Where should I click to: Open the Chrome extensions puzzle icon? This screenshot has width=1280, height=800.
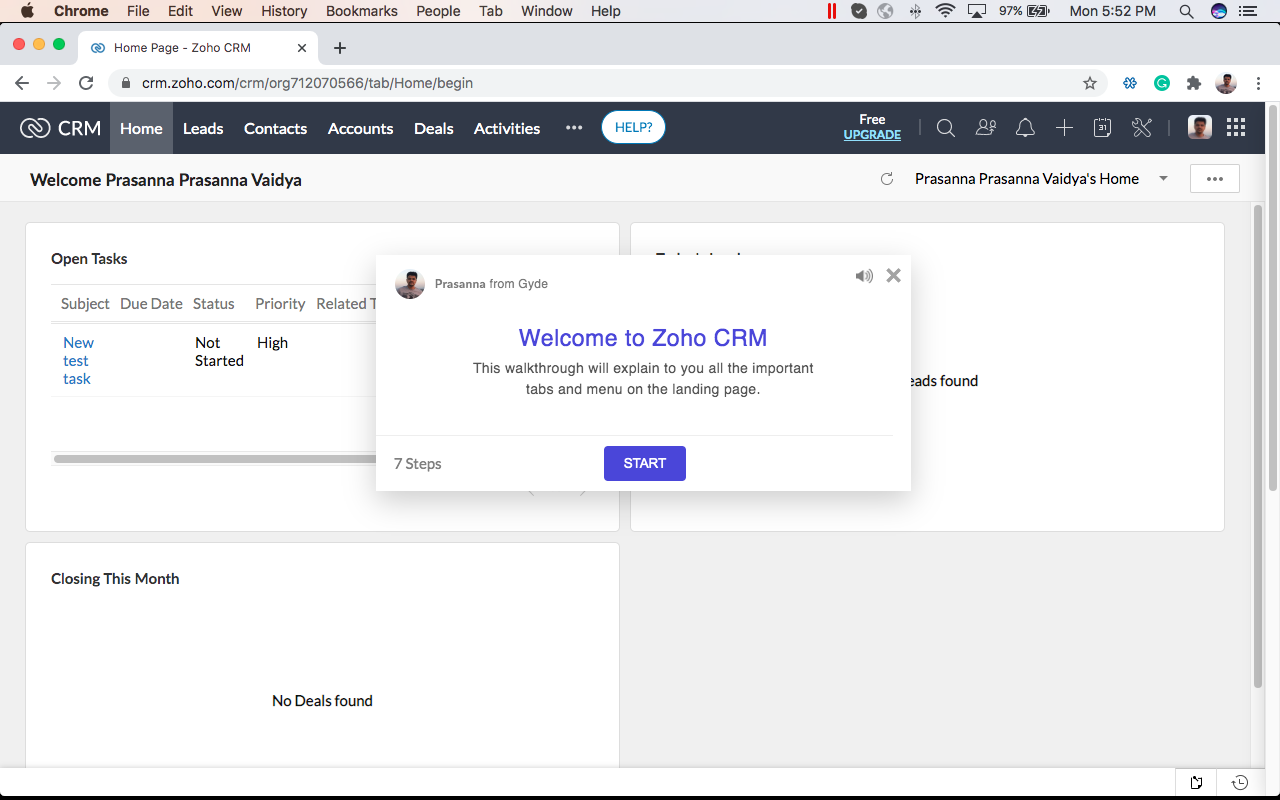pyautogui.click(x=1194, y=83)
